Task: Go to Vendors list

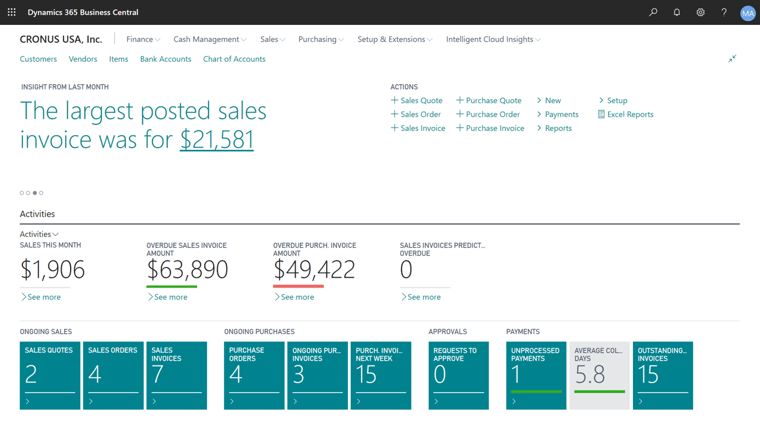Action: 83,59
